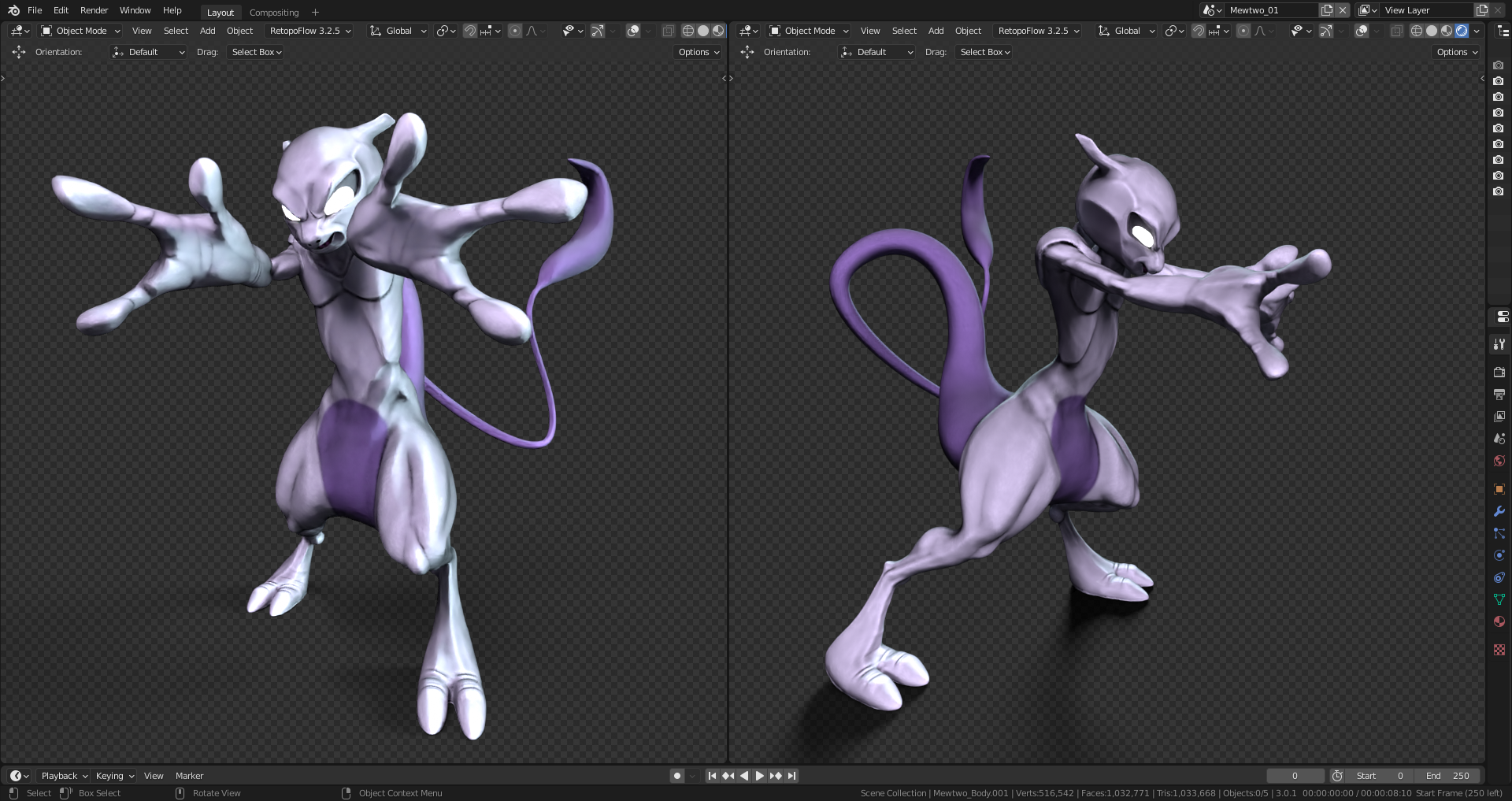Open World properties tab
Screen dimensions: 1512x801
pyautogui.click(x=1499, y=461)
